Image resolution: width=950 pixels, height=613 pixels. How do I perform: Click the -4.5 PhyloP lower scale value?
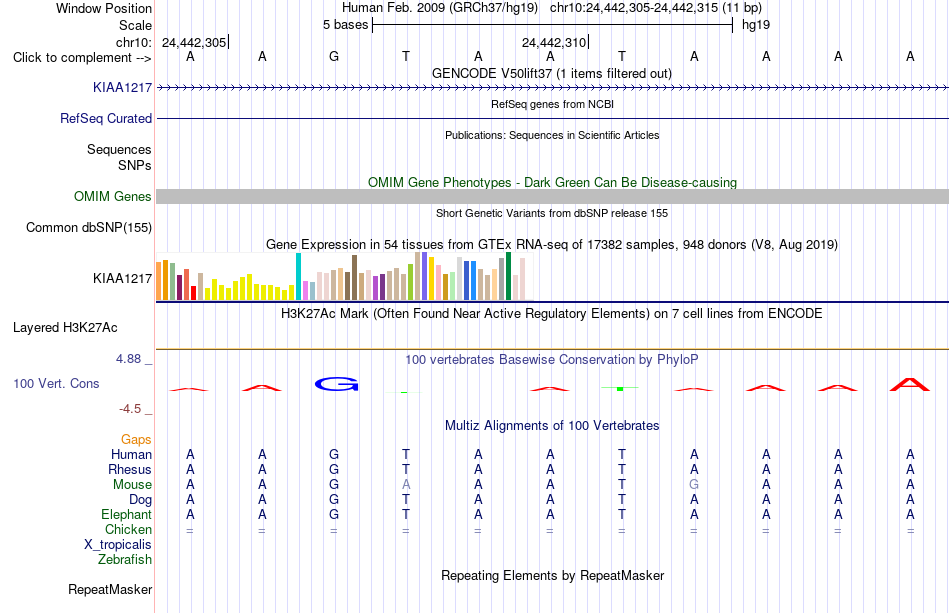pos(130,409)
